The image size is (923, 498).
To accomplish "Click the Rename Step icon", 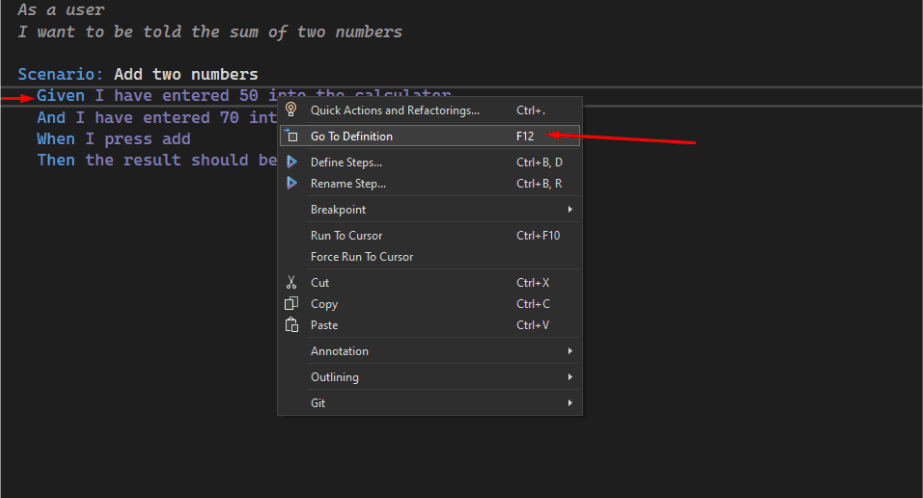I will [291, 183].
